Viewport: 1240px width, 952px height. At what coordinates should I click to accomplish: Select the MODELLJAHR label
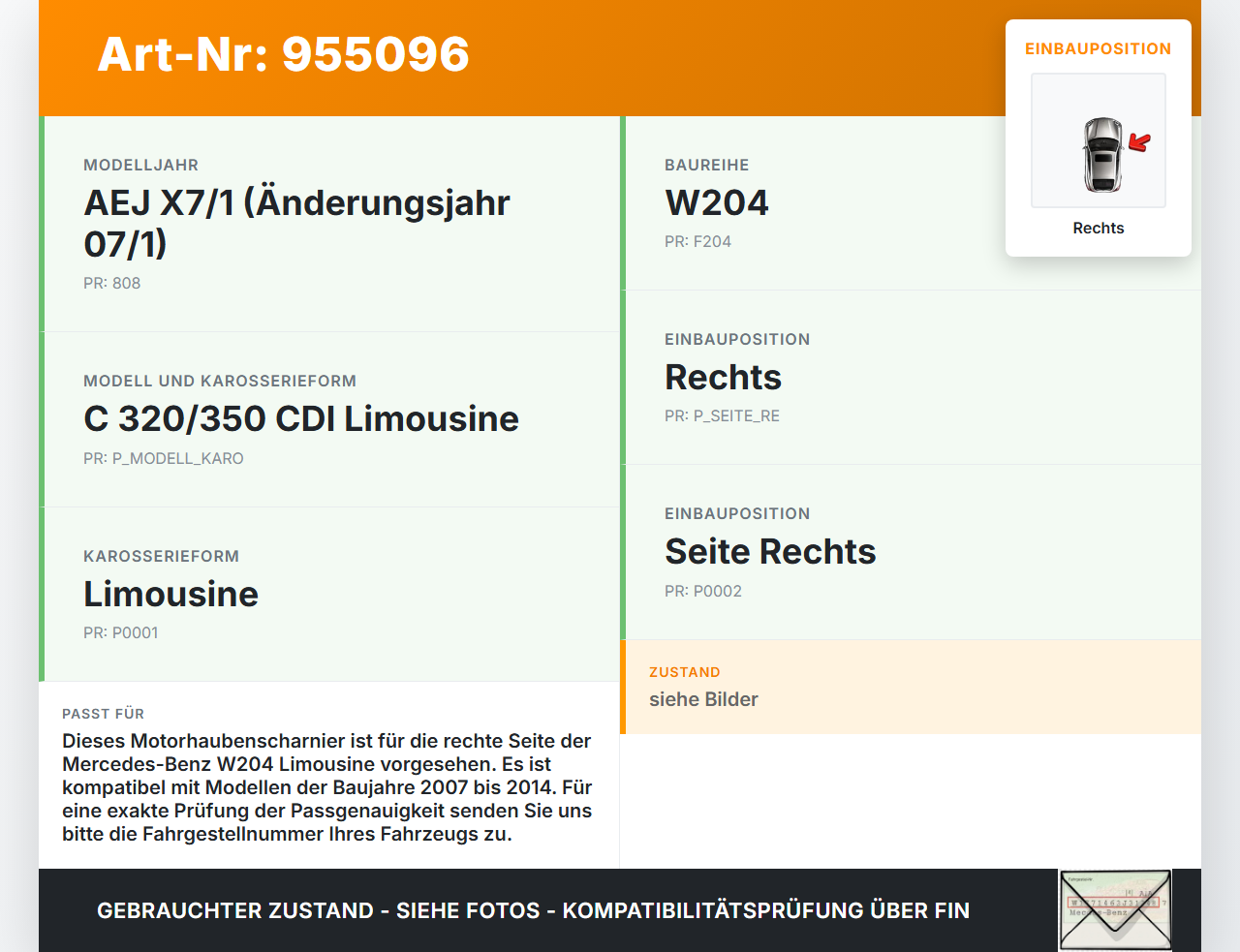tap(141, 165)
